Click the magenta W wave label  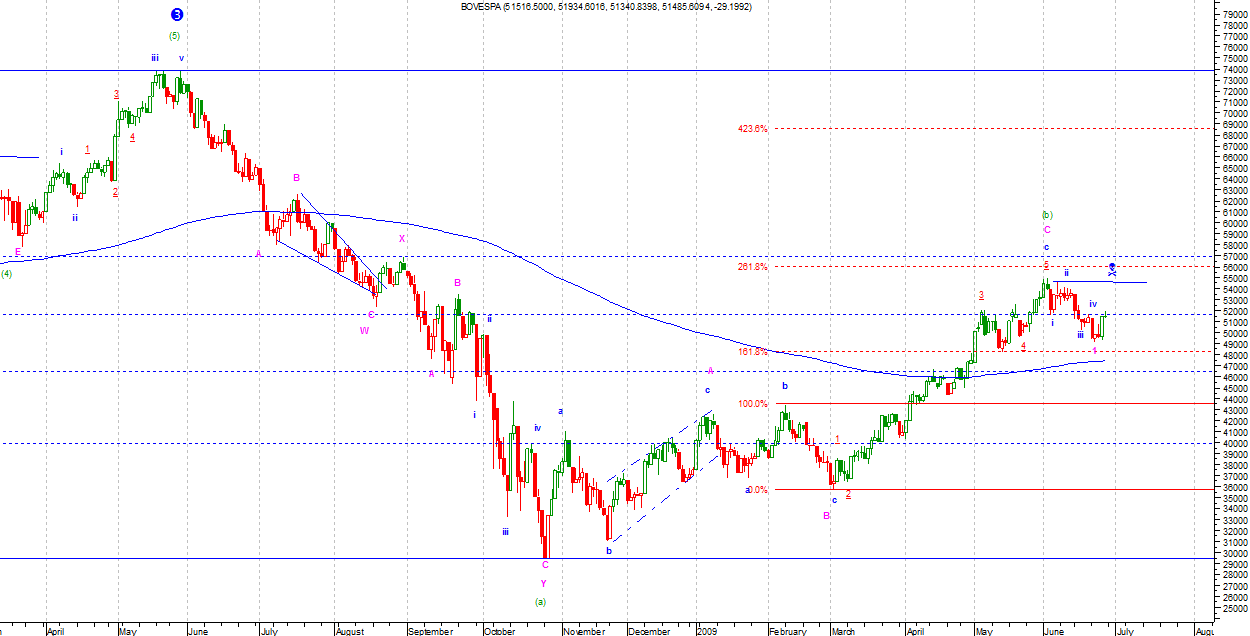point(364,330)
